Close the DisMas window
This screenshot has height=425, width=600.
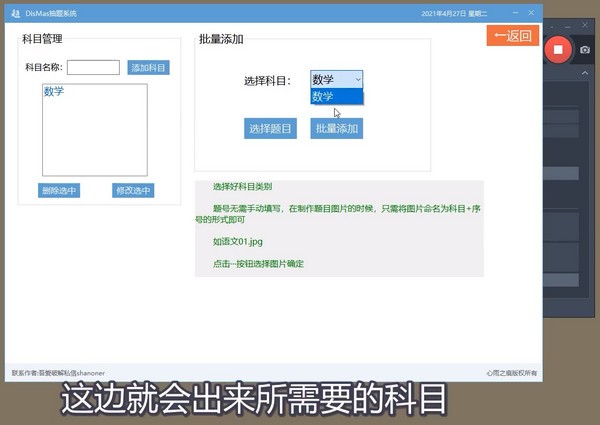531,13
